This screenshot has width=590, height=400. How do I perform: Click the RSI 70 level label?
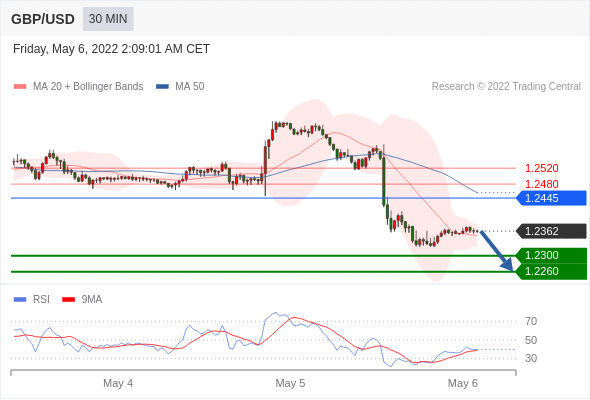pyautogui.click(x=531, y=321)
